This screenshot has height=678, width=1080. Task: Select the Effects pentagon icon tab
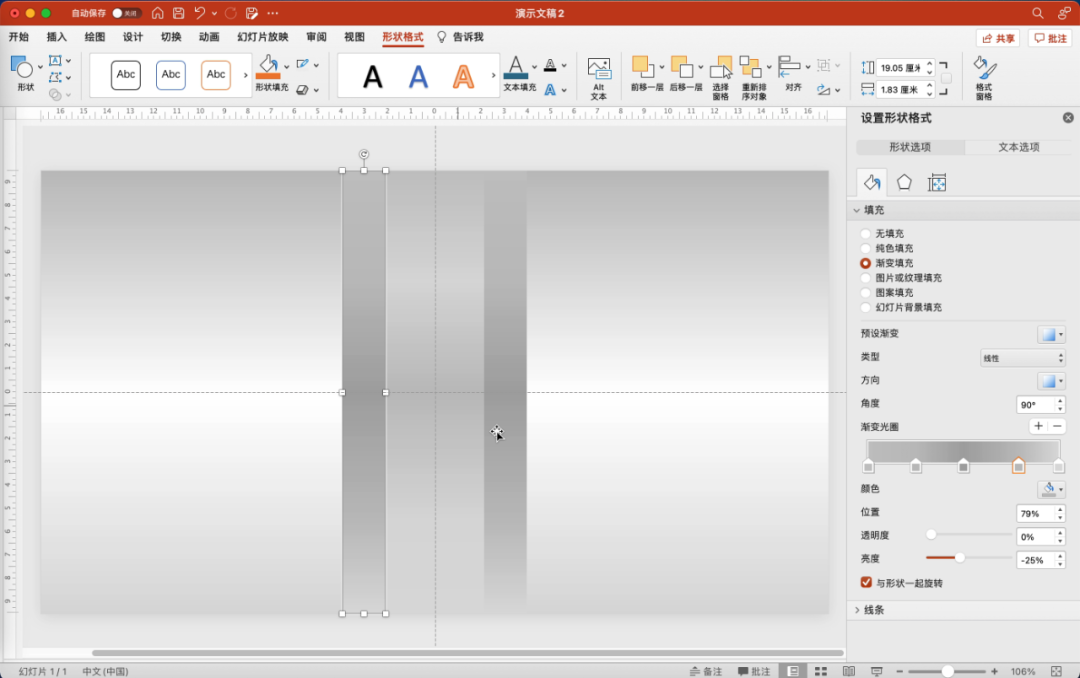pyautogui.click(x=904, y=182)
